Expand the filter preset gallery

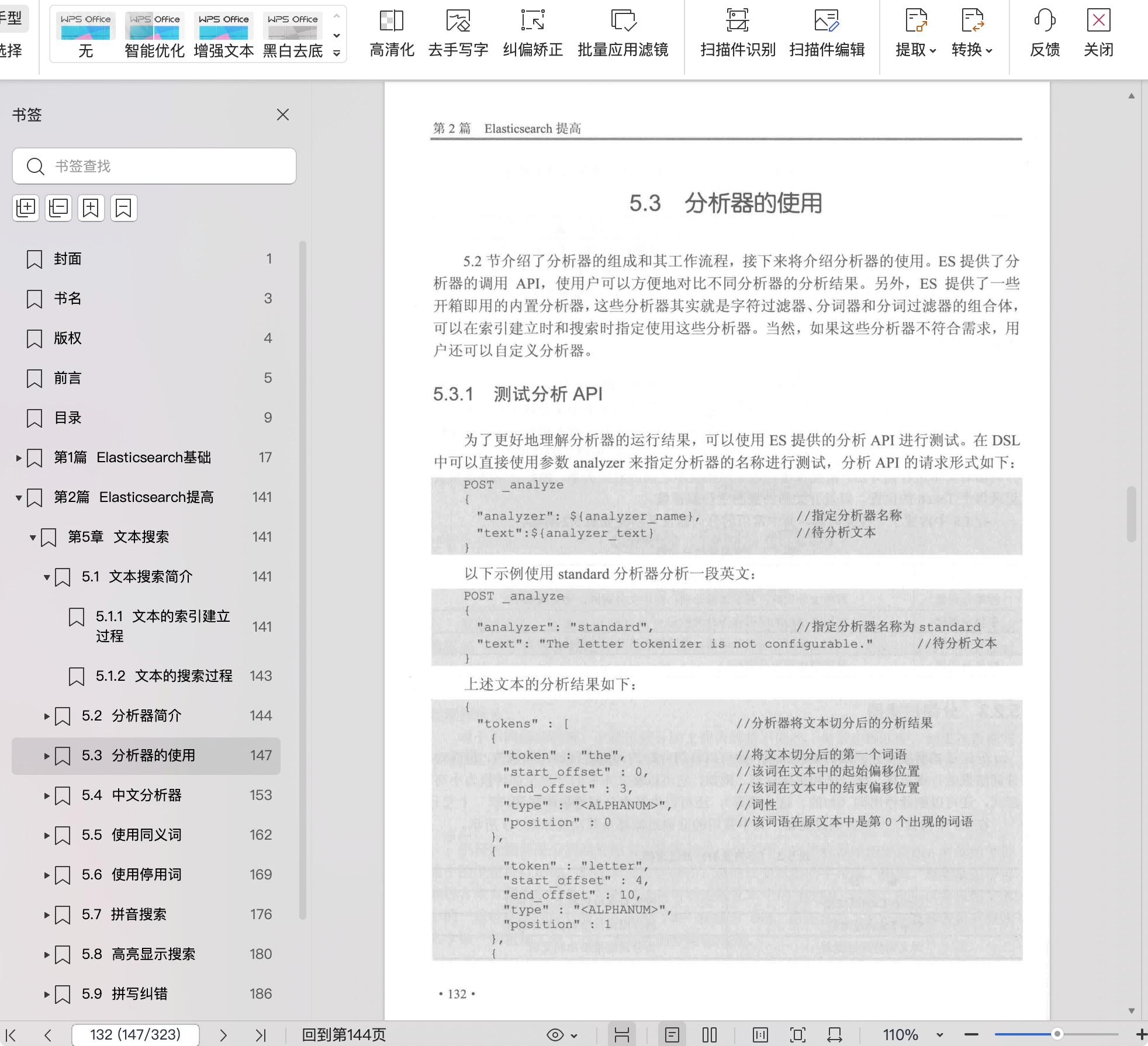pyautogui.click(x=337, y=53)
